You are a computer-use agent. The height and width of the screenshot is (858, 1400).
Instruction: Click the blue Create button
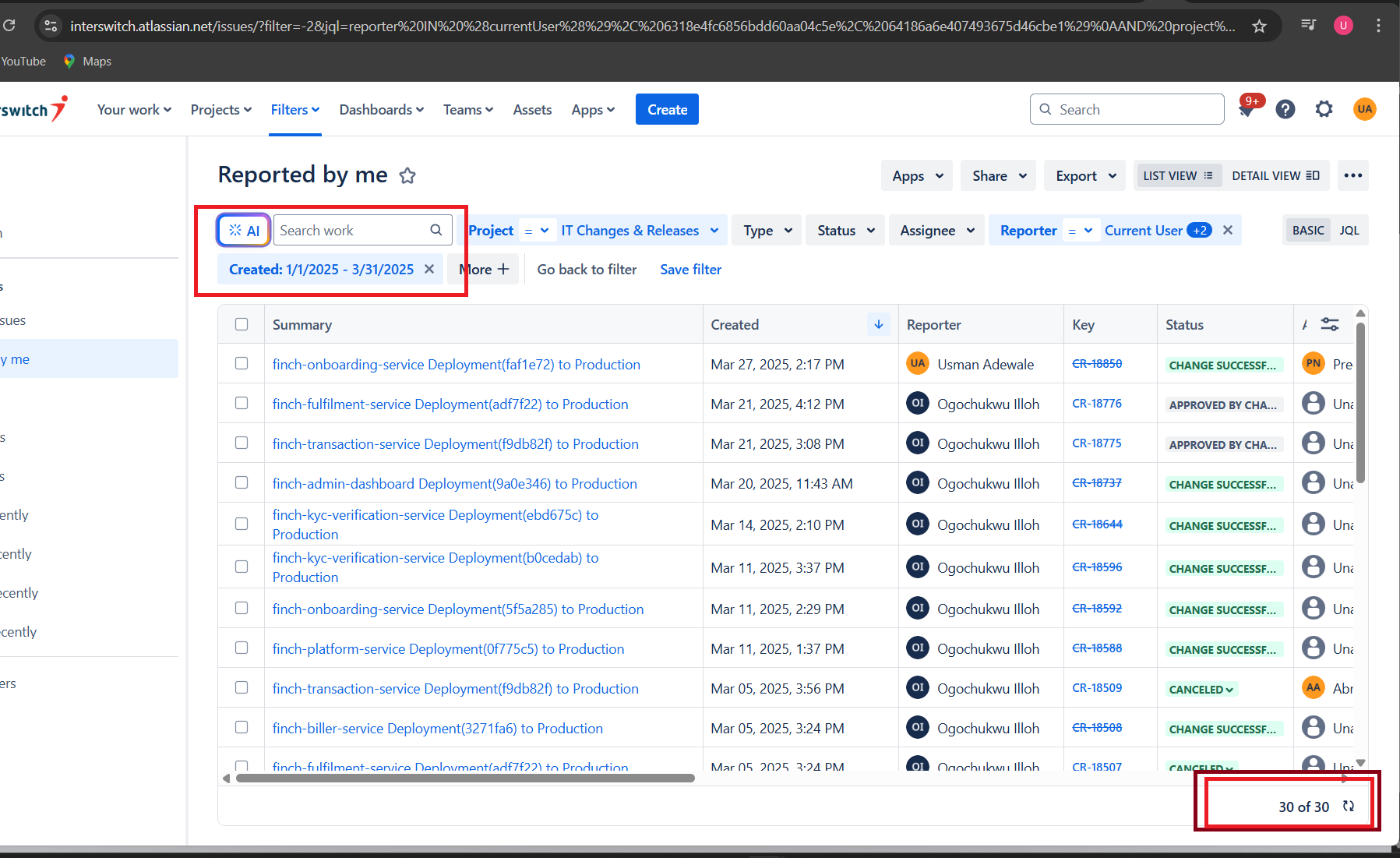(667, 110)
